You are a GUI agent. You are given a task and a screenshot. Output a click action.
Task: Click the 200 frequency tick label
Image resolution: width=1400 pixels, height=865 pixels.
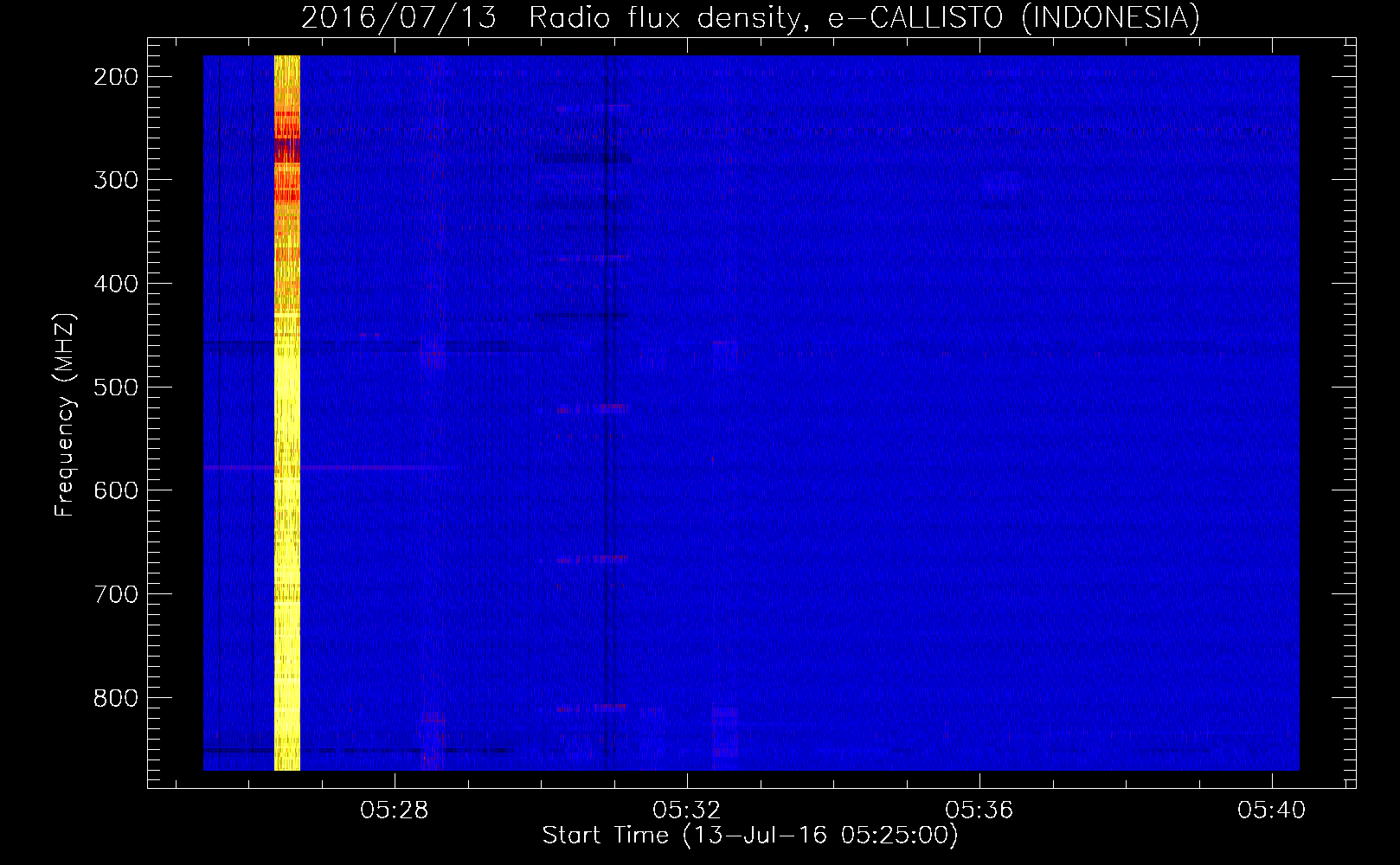(x=116, y=77)
